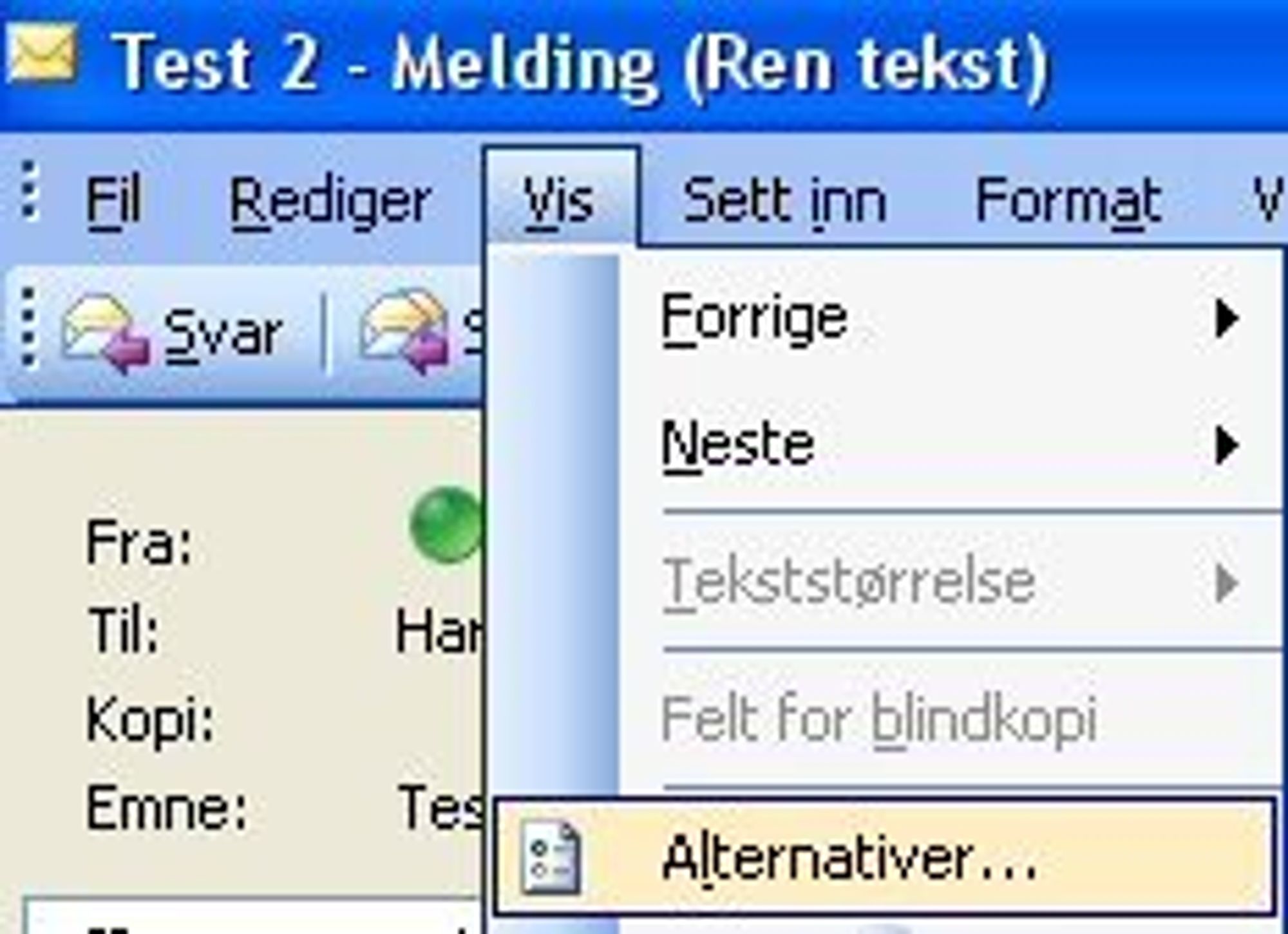
Task: Click the green sender status ball
Action: [x=446, y=525]
